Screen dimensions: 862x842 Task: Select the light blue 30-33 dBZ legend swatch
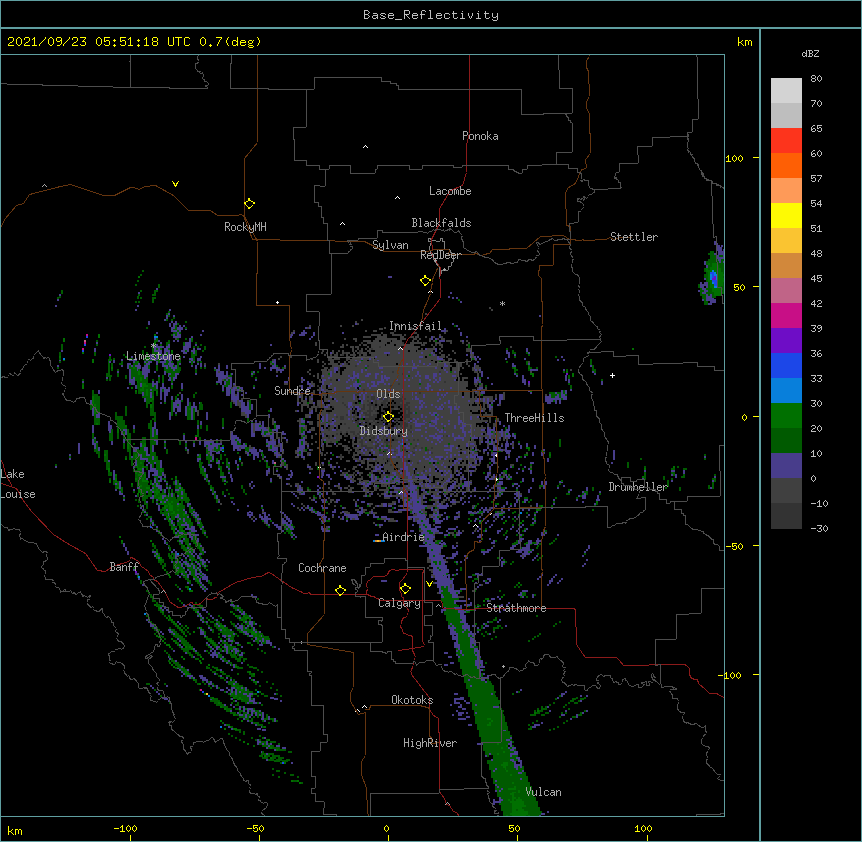pos(786,391)
